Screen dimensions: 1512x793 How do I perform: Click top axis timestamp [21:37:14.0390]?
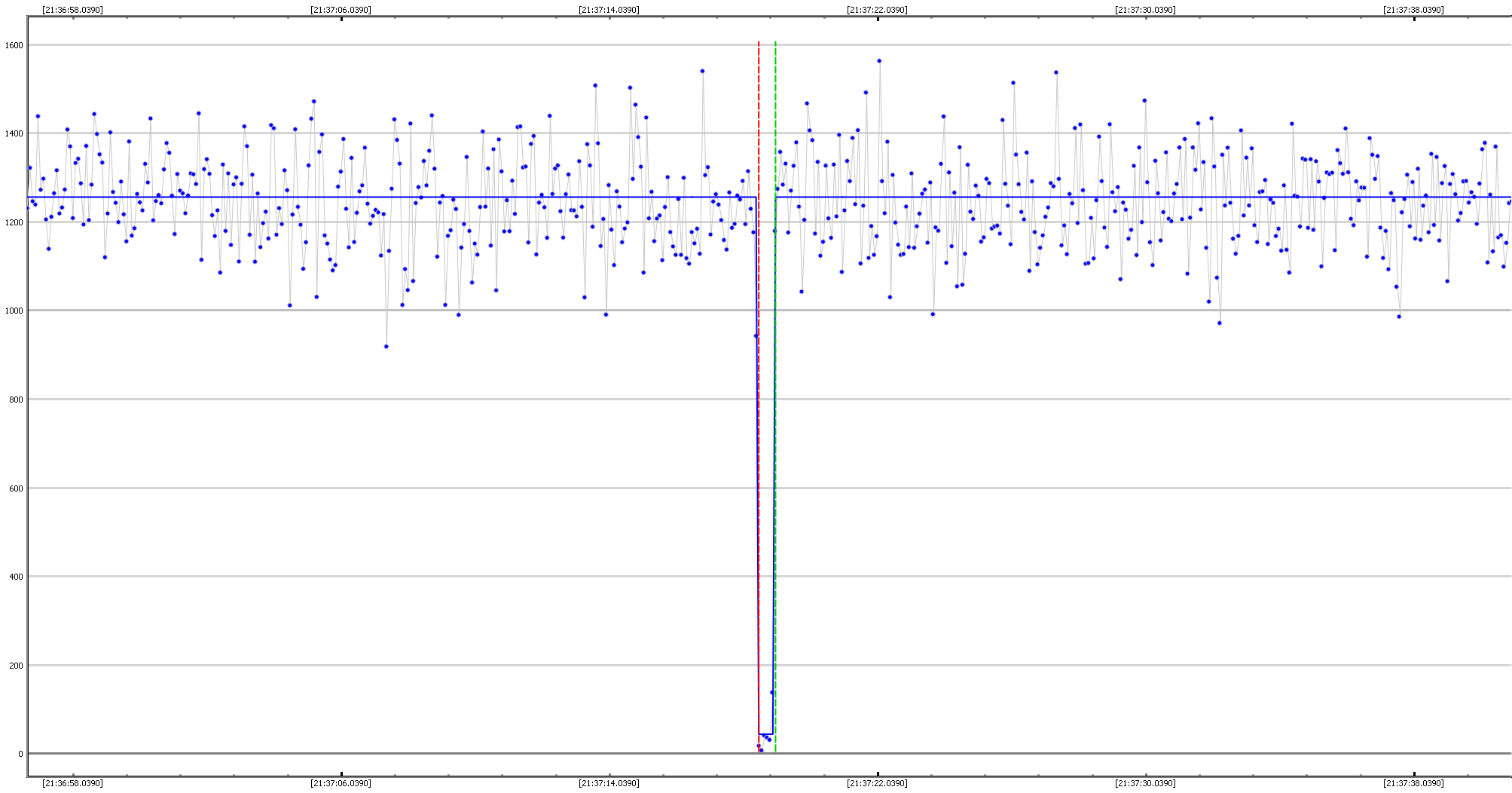coord(609,10)
